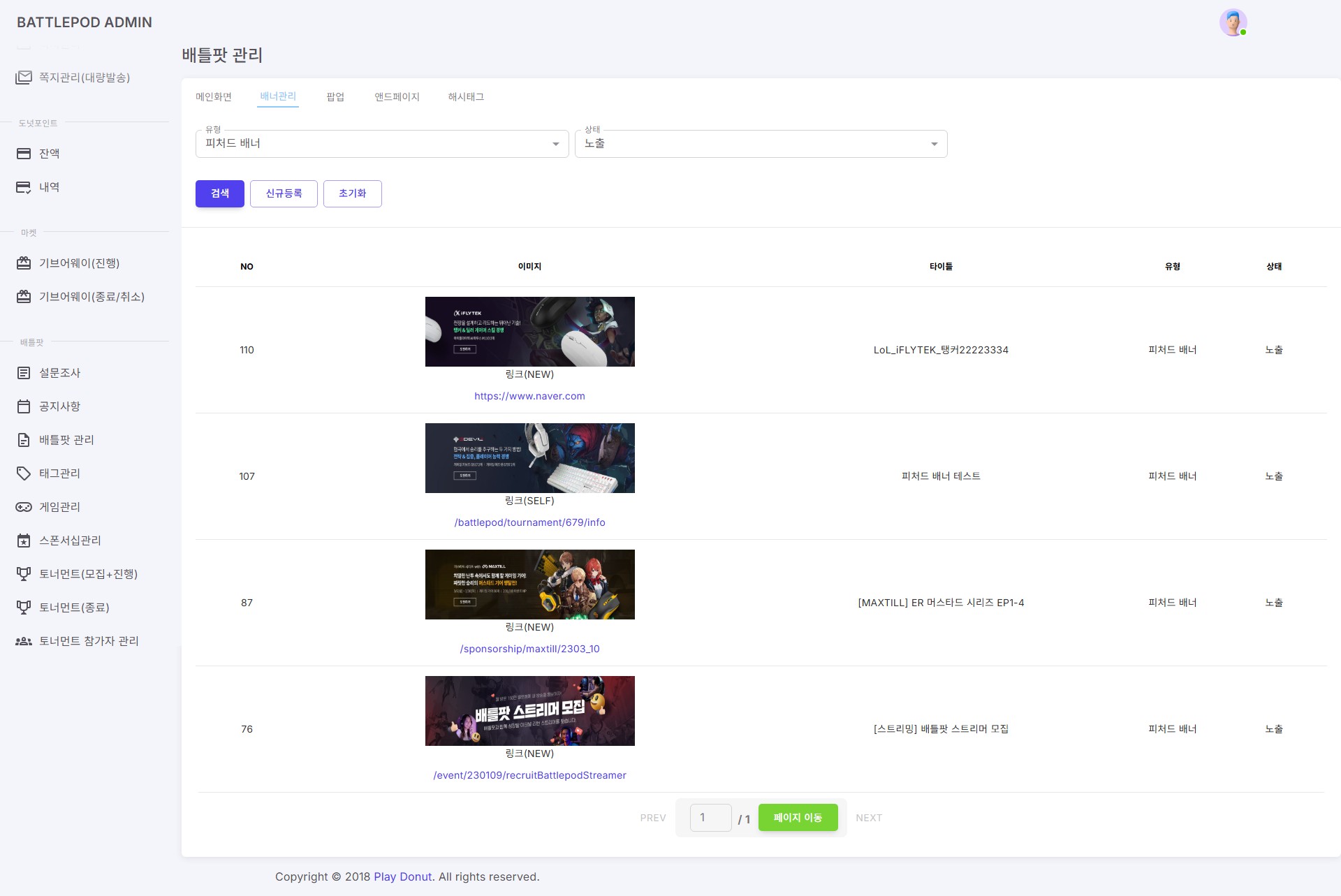The image size is (1341, 896).
Task: Click the 기브어웨이(진행) gift icon
Action: (x=24, y=263)
